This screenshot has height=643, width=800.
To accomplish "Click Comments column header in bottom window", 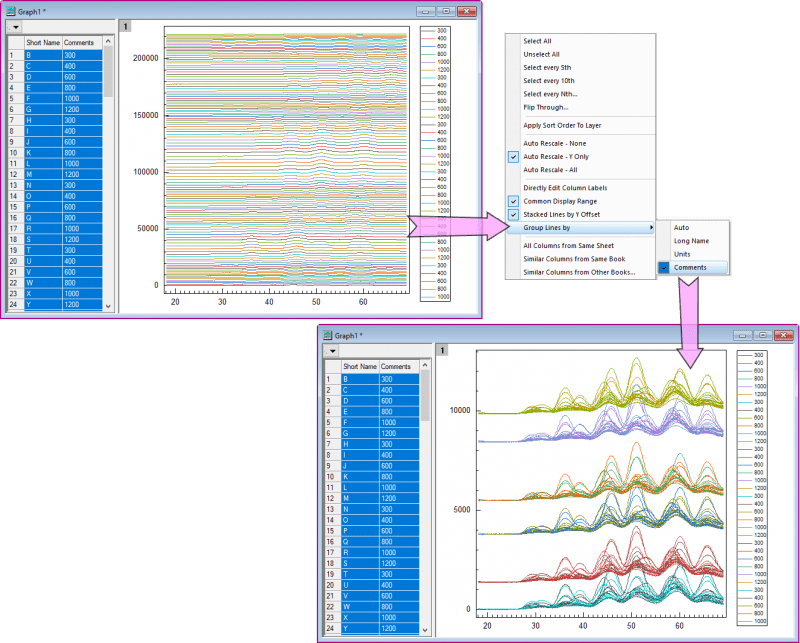I will (399, 366).
